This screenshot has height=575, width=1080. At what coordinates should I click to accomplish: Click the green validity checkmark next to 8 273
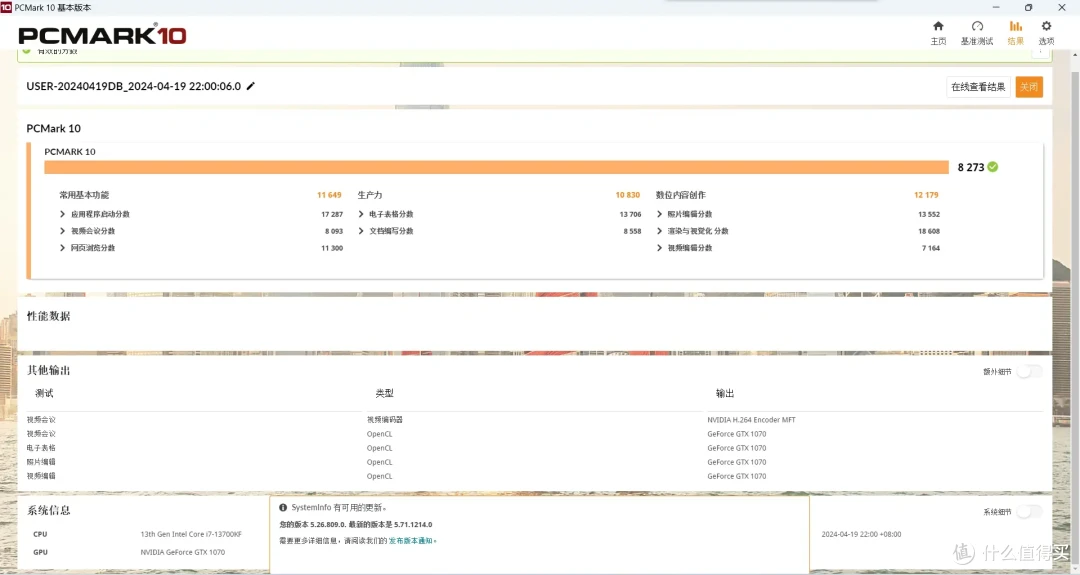(993, 167)
